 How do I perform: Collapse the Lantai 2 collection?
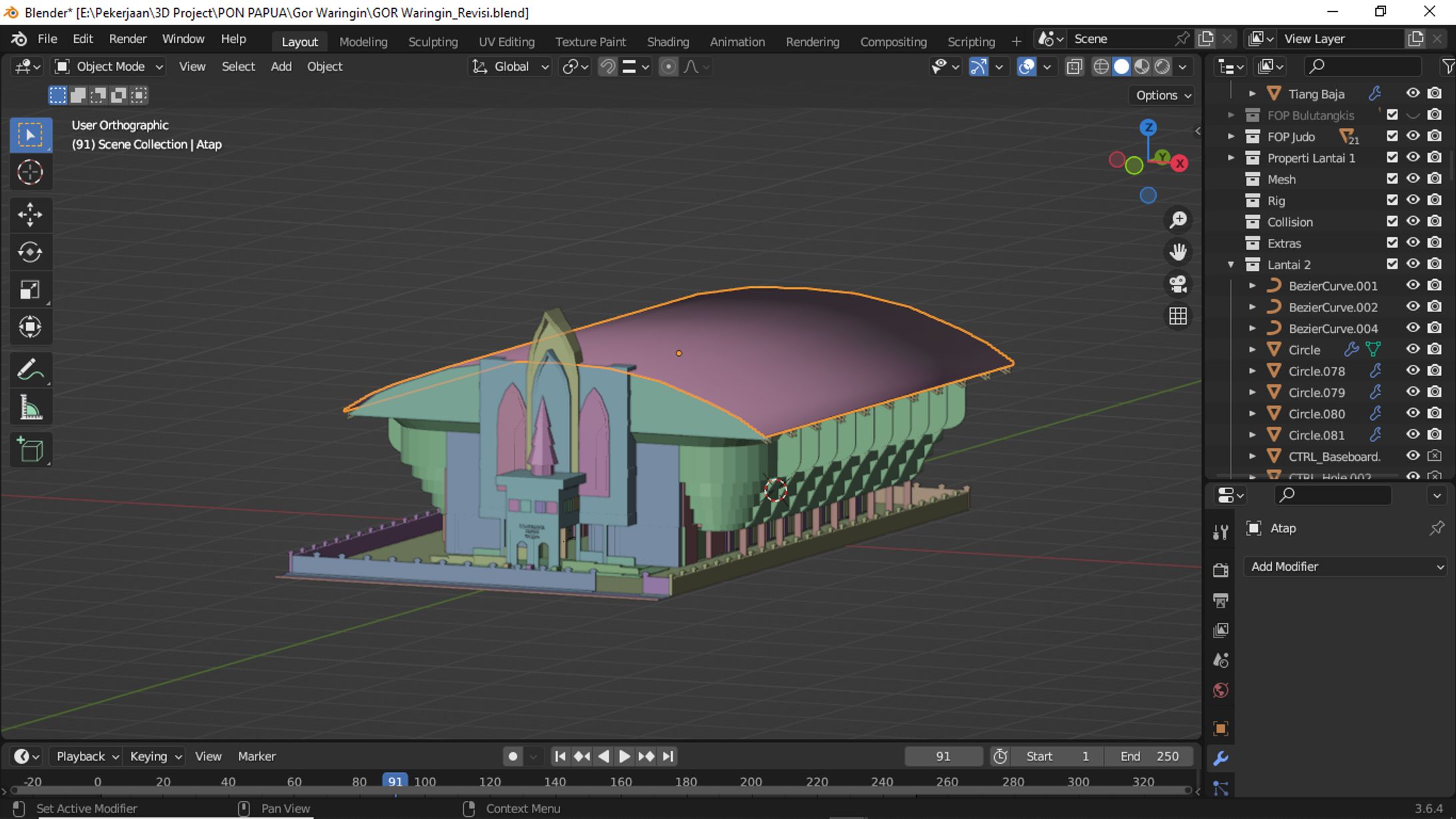[1231, 265]
